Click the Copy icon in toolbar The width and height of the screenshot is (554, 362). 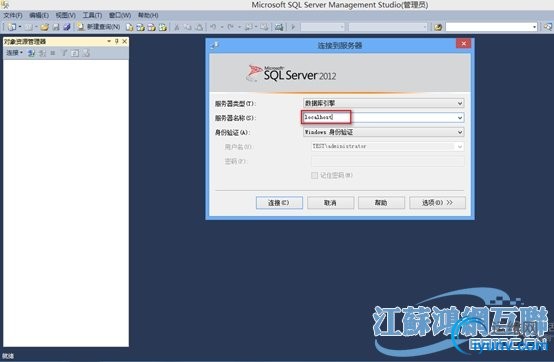188,27
